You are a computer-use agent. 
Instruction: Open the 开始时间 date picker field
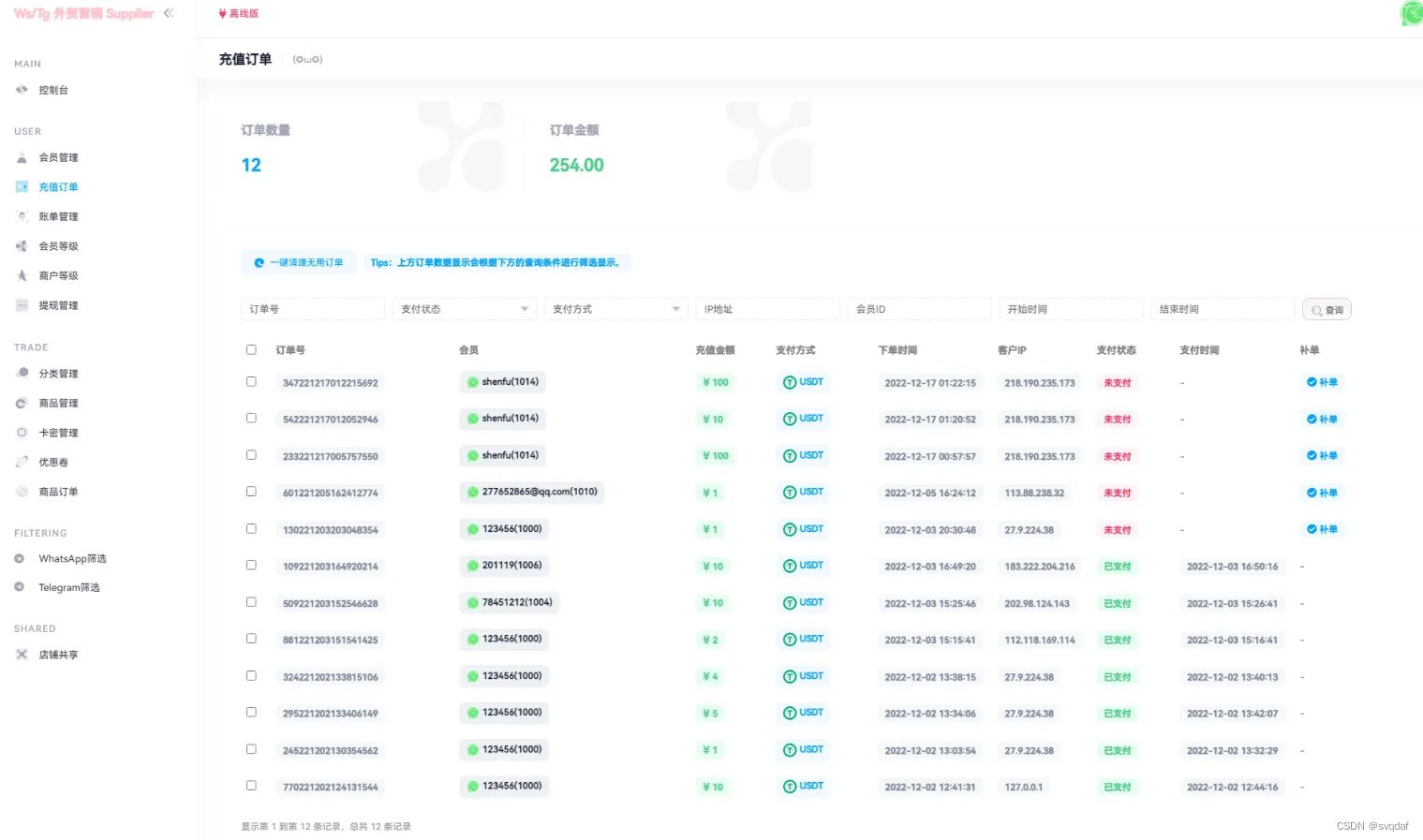click(1070, 309)
